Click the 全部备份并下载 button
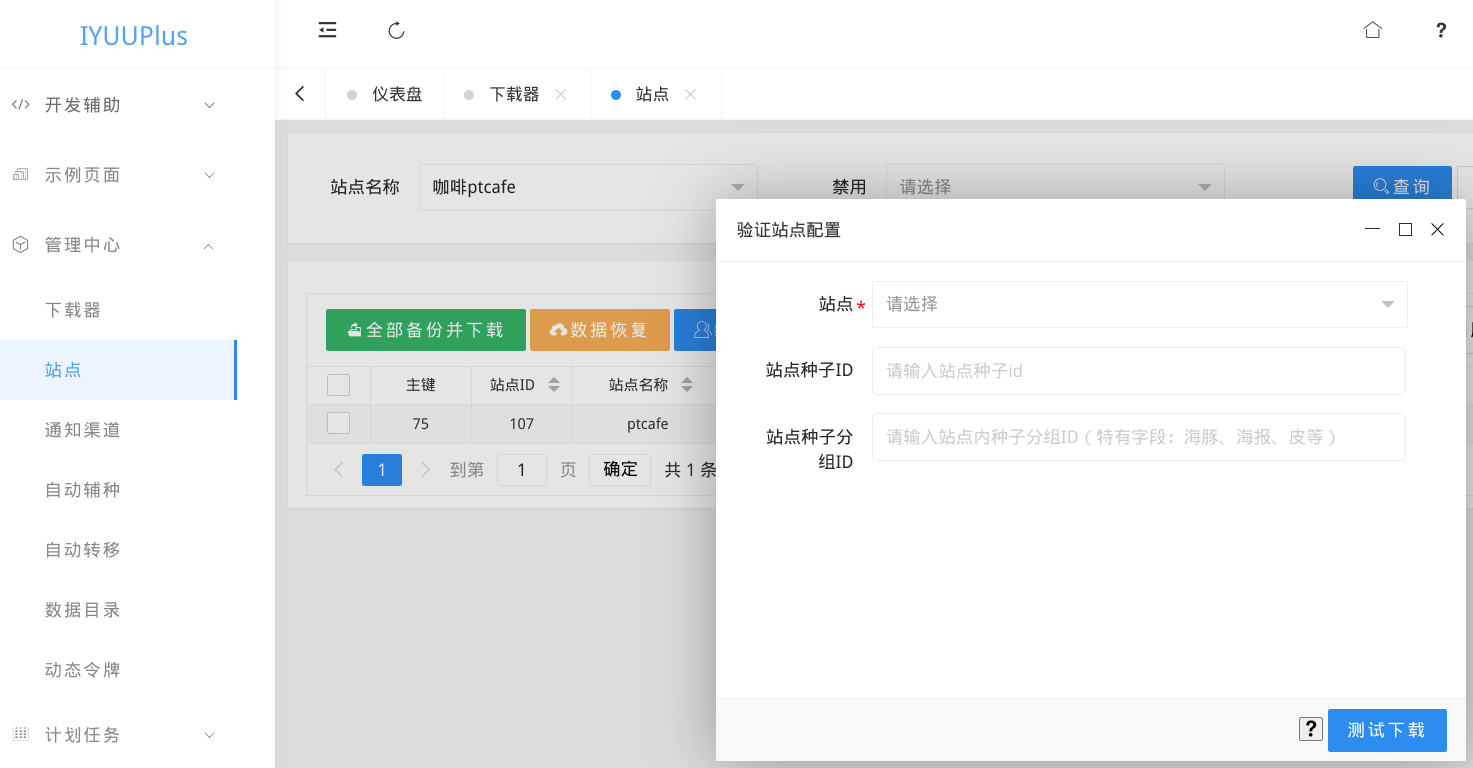The height and width of the screenshot is (768, 1473). pos(426,330)
